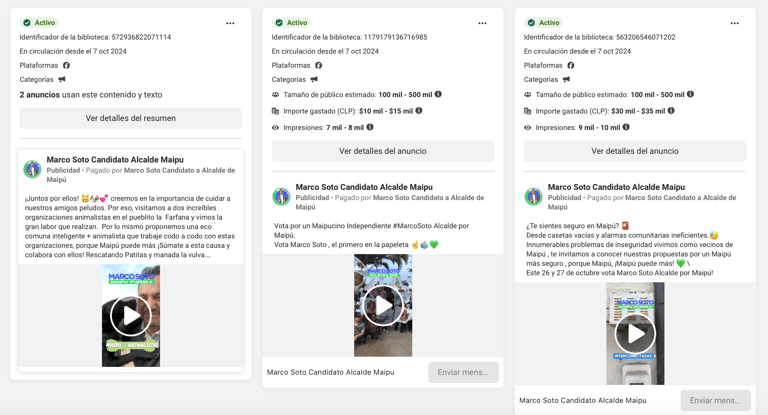Click Enviar mens... button under the security ad

pos(716,400)
